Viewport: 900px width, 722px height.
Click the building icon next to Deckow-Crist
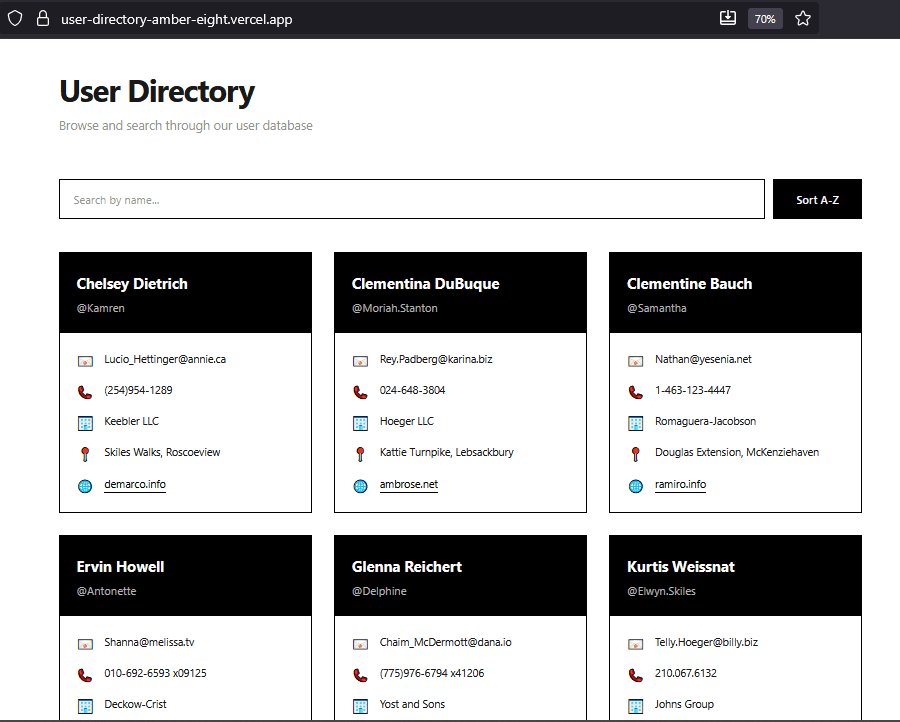85,705
